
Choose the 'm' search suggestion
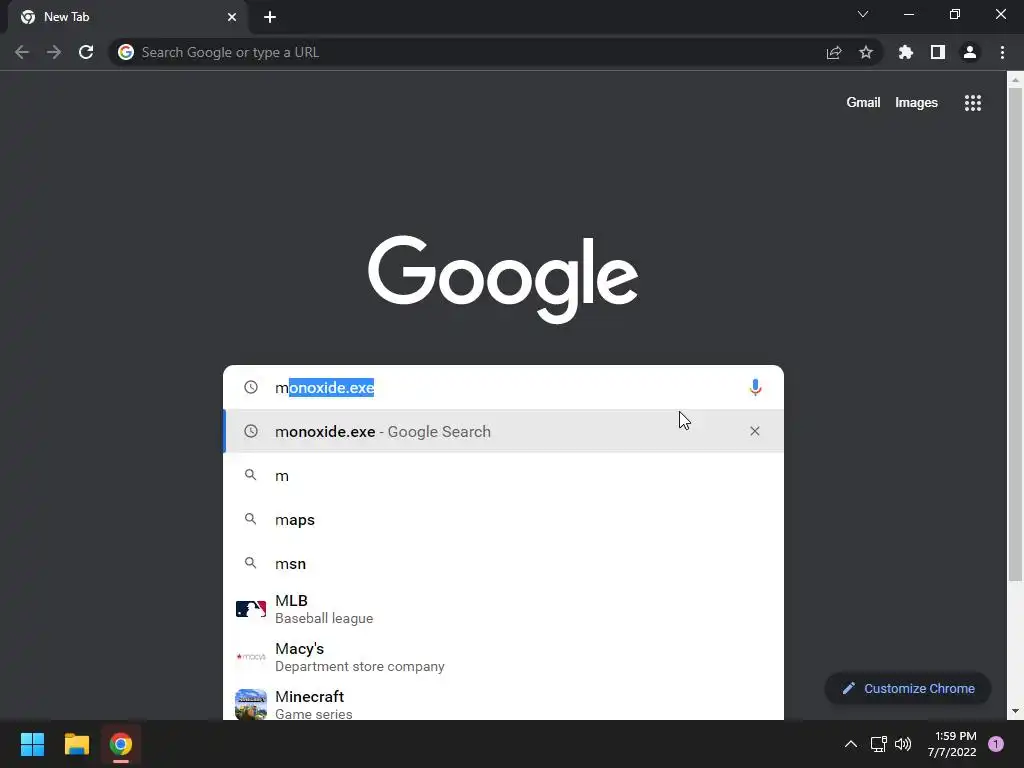(x=504, y=475)
